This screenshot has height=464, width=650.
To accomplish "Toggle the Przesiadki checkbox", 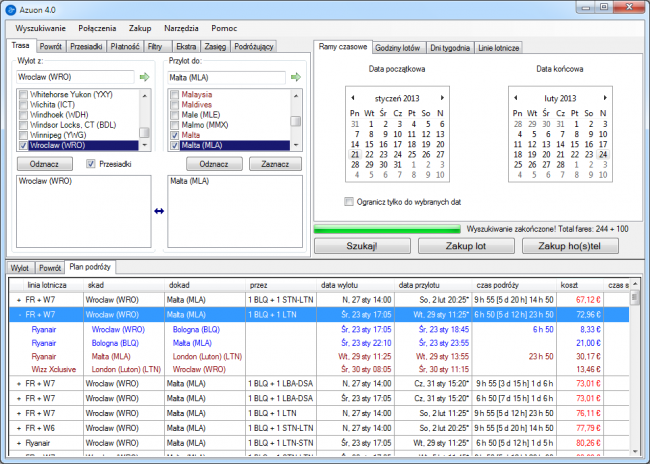I will 91,163.
